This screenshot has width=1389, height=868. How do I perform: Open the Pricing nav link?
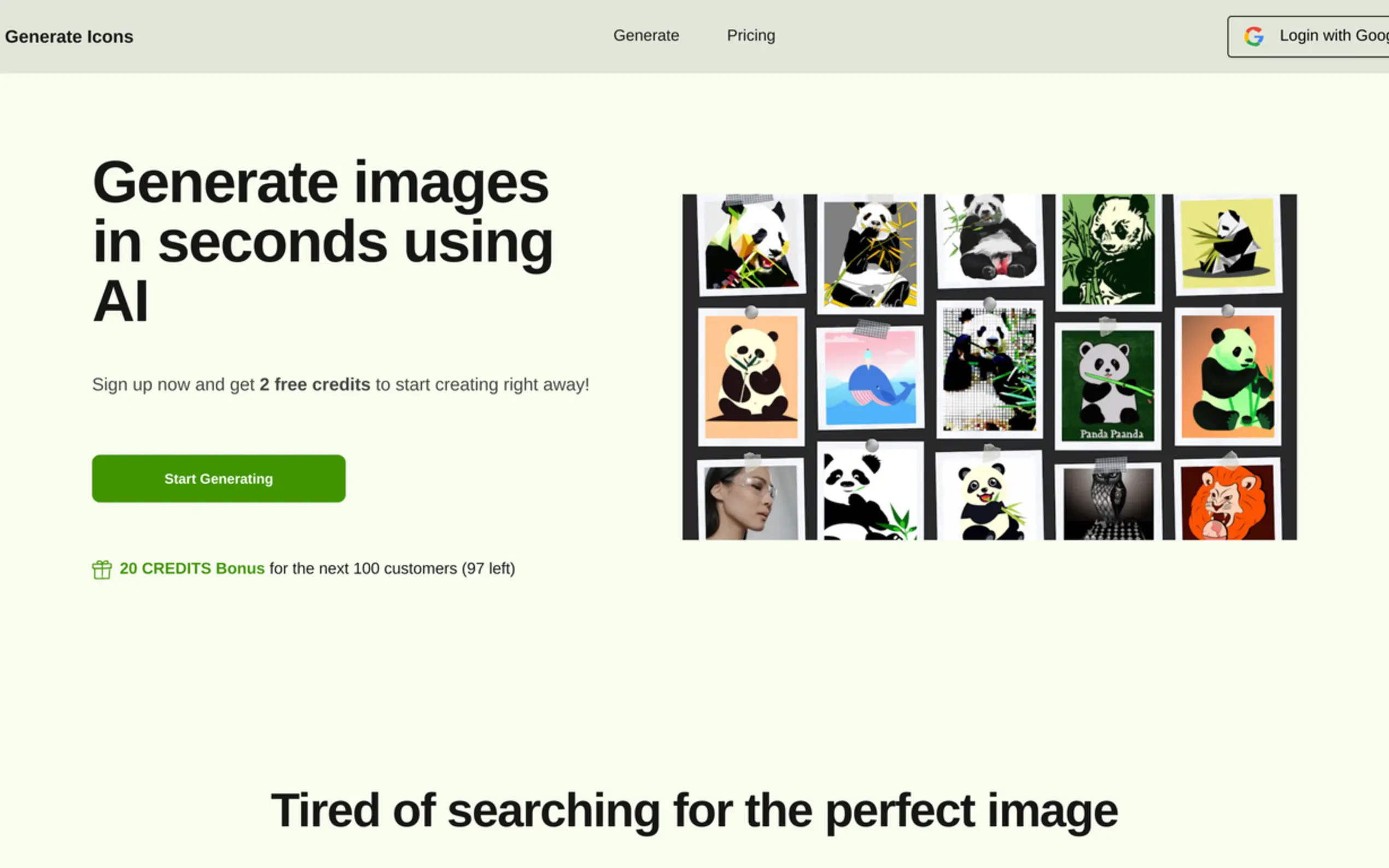point(751,36)
